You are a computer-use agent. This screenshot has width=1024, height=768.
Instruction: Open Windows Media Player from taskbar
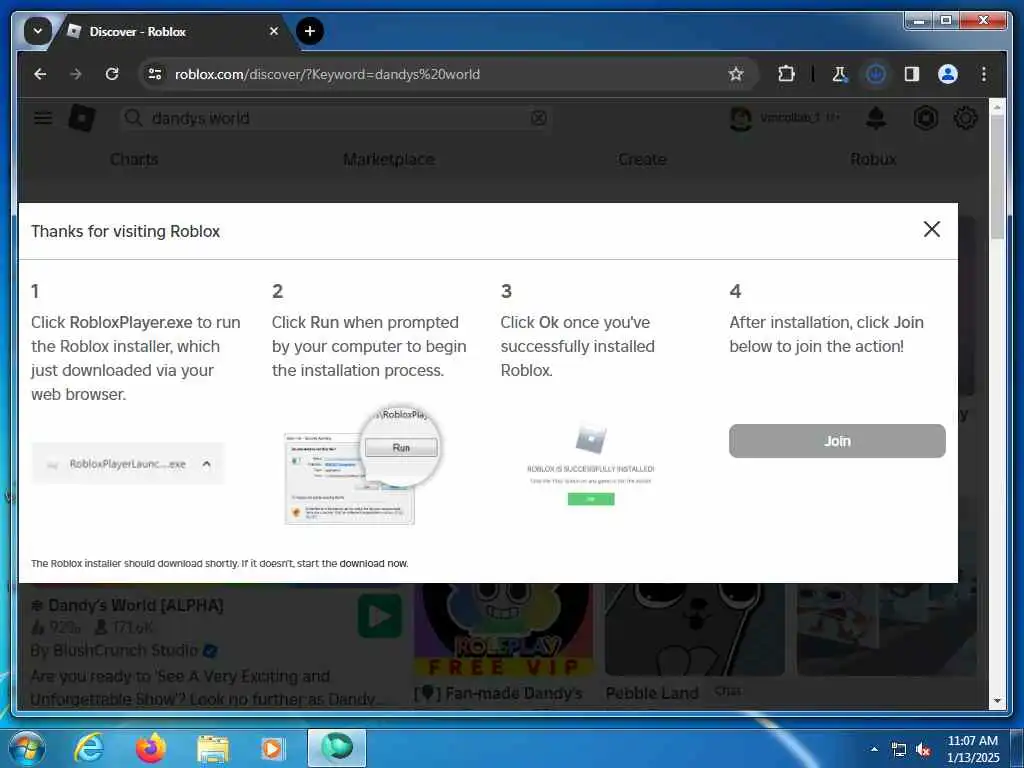pyautogui.click(x=272, y=749)
